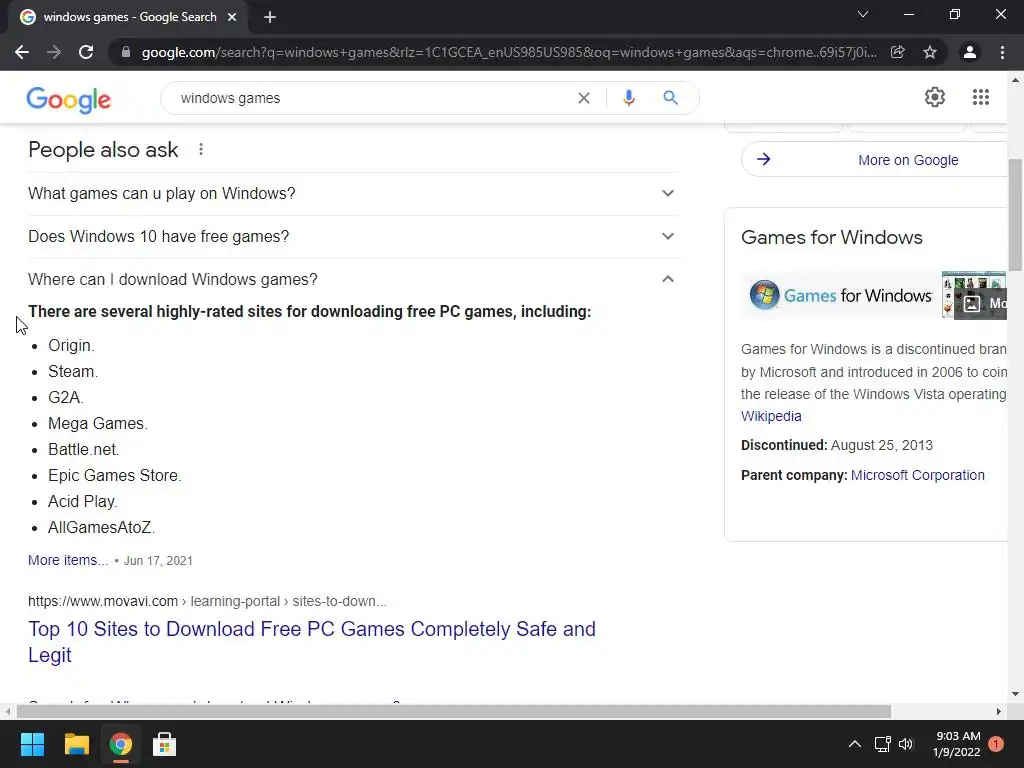
Task: Click the browser forward arrow
Action: 54,52
